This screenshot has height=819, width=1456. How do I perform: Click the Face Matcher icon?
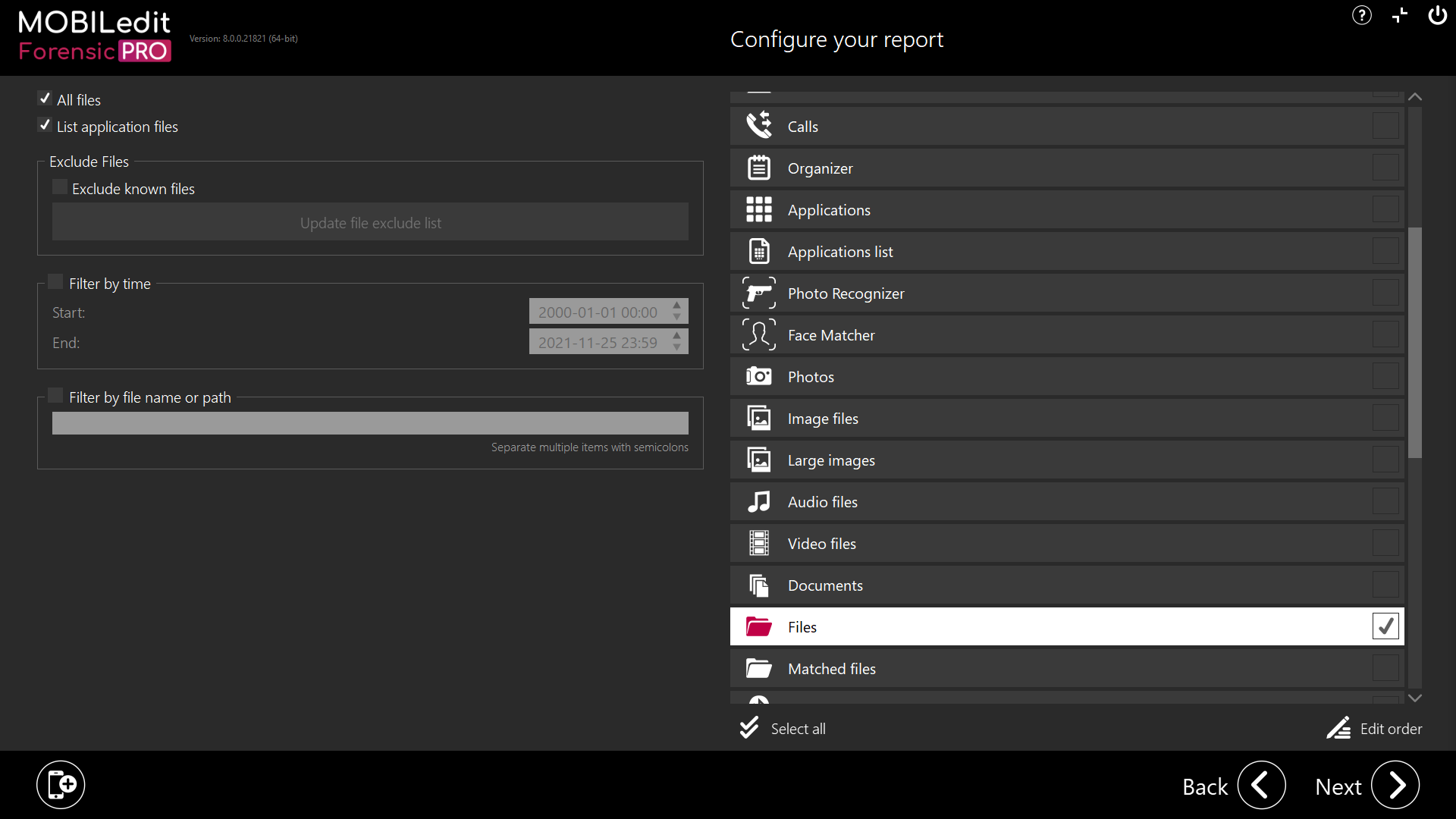758,335
